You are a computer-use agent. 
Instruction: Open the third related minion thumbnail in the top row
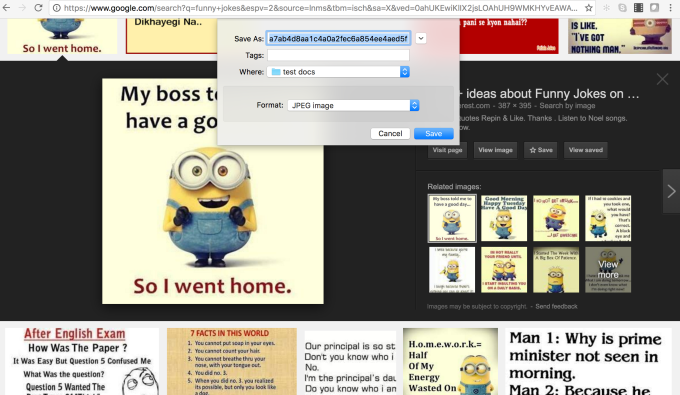pos(556,218)
